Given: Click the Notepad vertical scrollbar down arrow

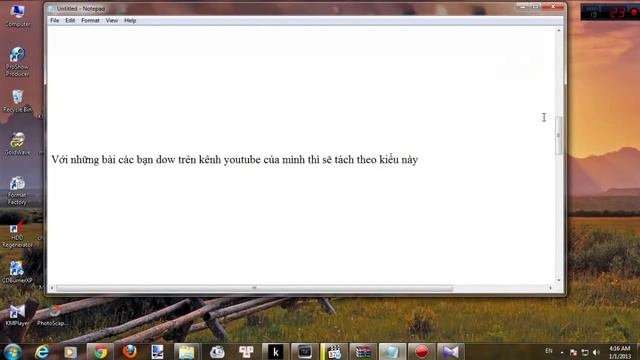Looking at the screenshot, I should point(559,280).
